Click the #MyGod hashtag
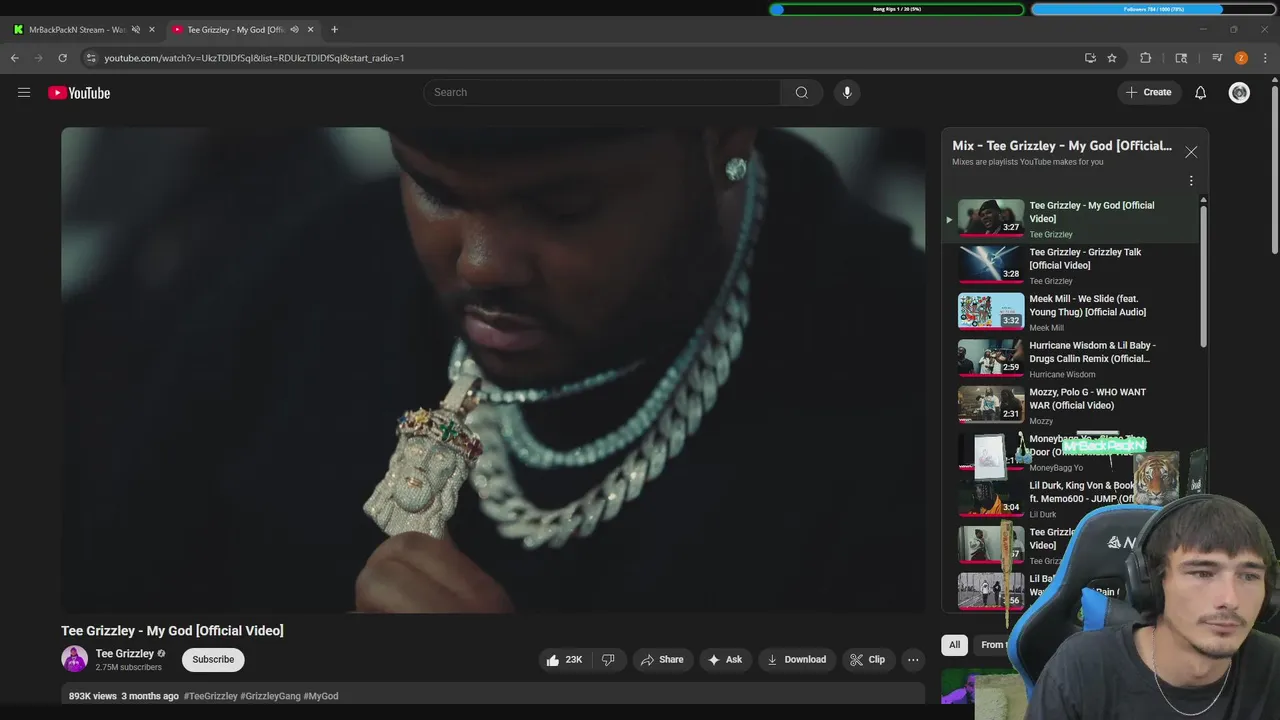Viewport: 1280px width, 720px height. 321,696
